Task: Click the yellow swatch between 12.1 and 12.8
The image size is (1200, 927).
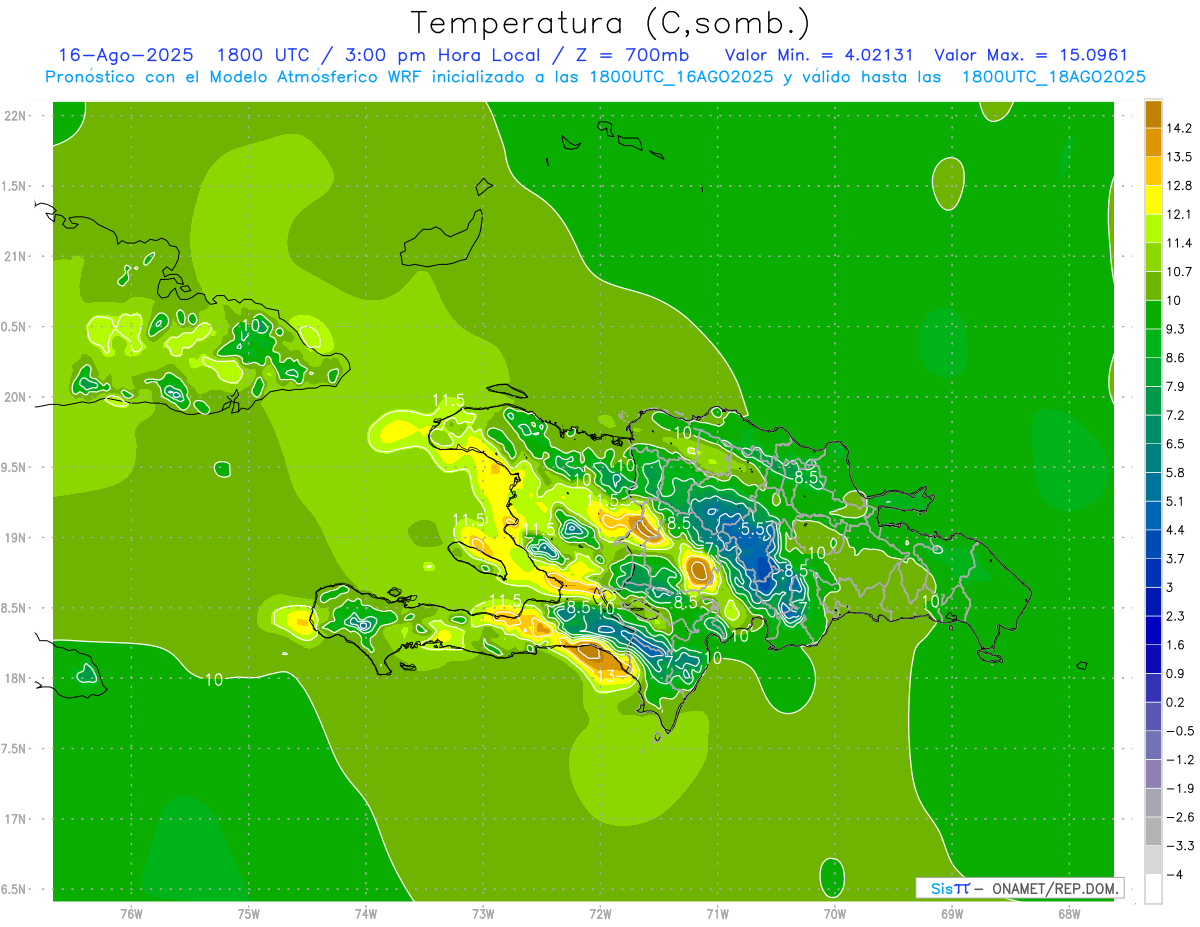Action: (x=1153, y=200)
